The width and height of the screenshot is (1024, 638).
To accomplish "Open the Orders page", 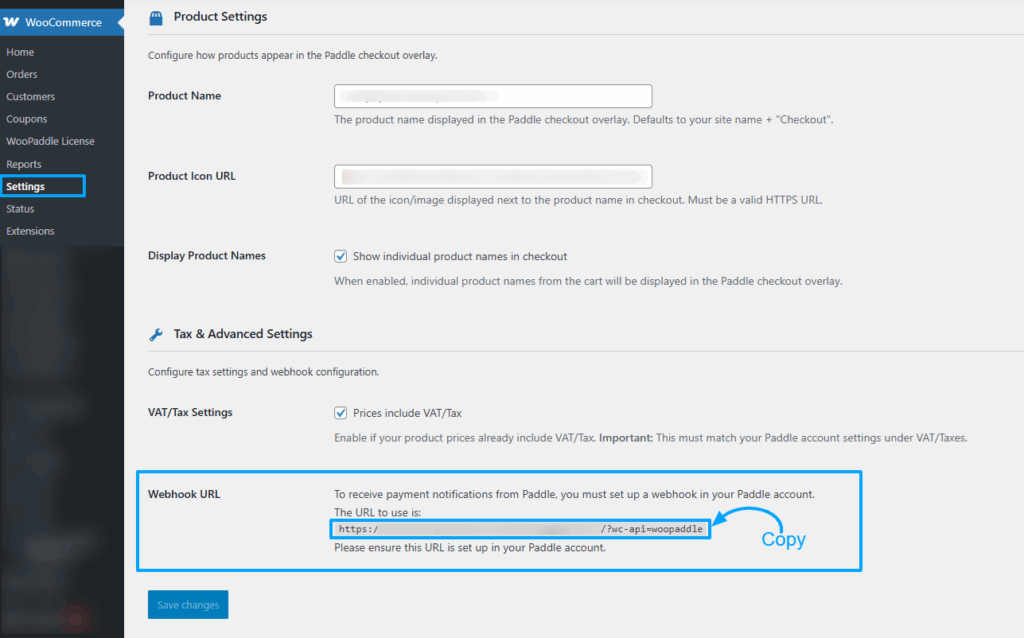I will point(22,74).
